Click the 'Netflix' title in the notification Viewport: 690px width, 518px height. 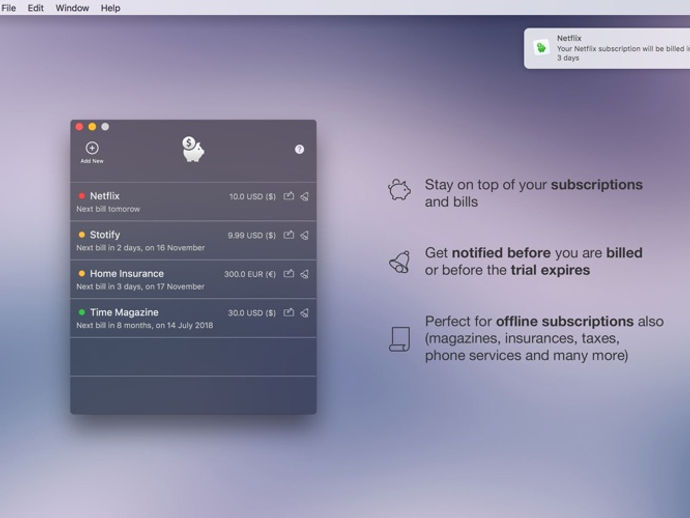[x=569, y=38]
